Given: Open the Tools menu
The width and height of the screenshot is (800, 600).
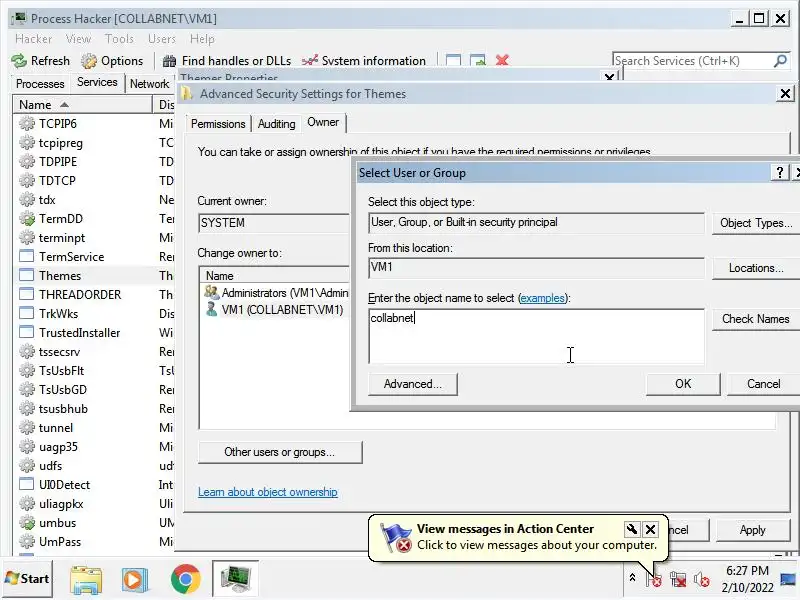Looking at the screenshot, I should pyautogui.click(x=119, y=39).
